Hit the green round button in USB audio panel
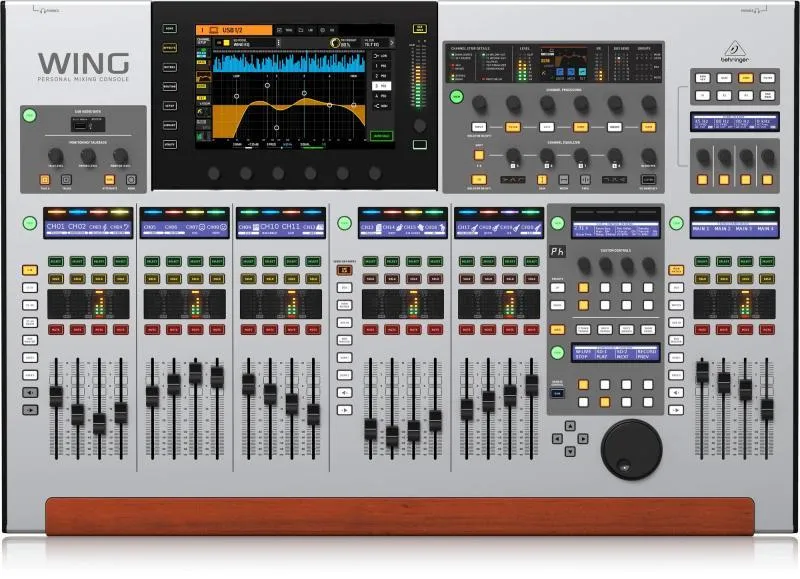The height and width of the screenshot is (579, 800). (30, 116)
